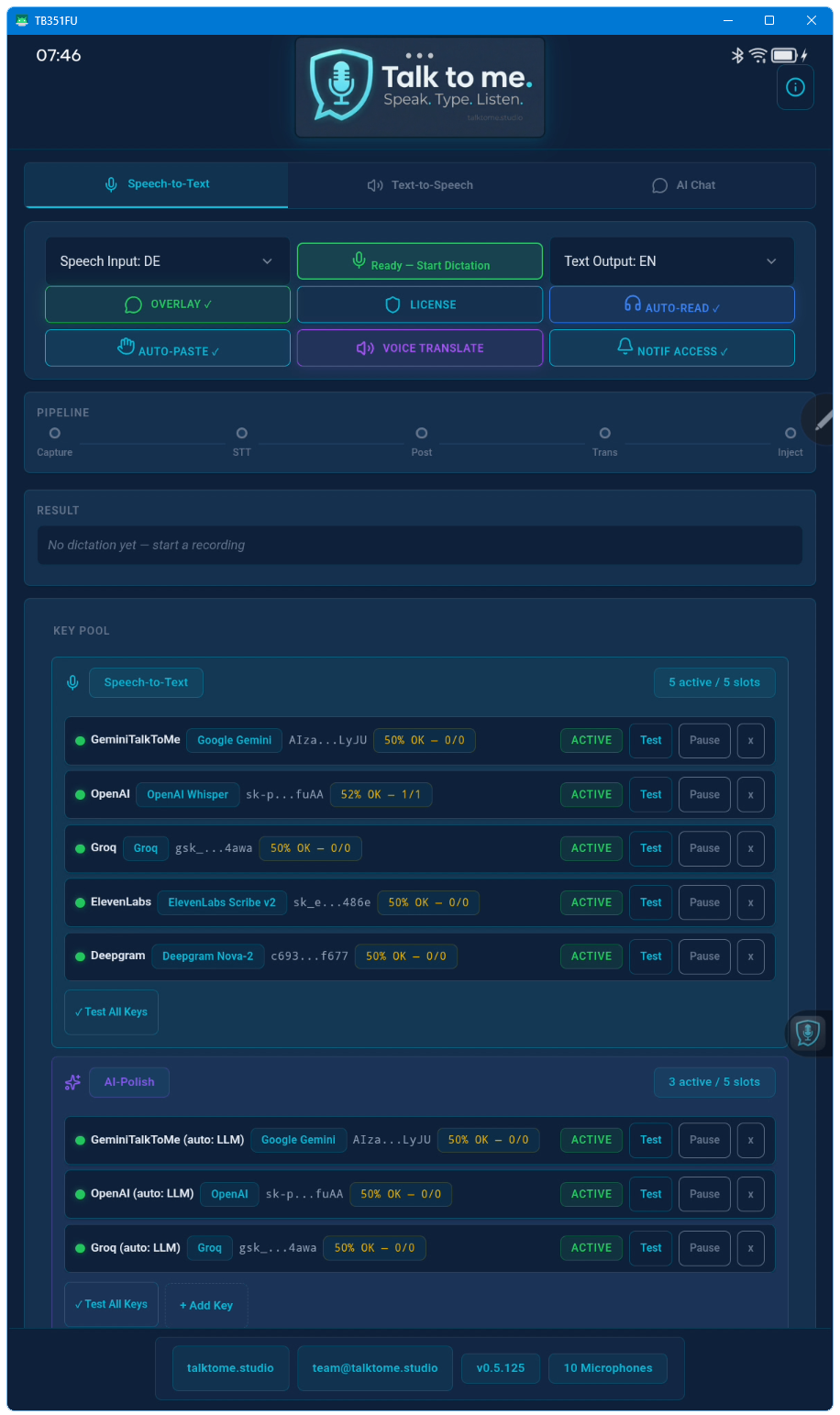Add a key to AI-Polish pool
Viewport: 840px width, 1415px height.
tap(206, 1305)
